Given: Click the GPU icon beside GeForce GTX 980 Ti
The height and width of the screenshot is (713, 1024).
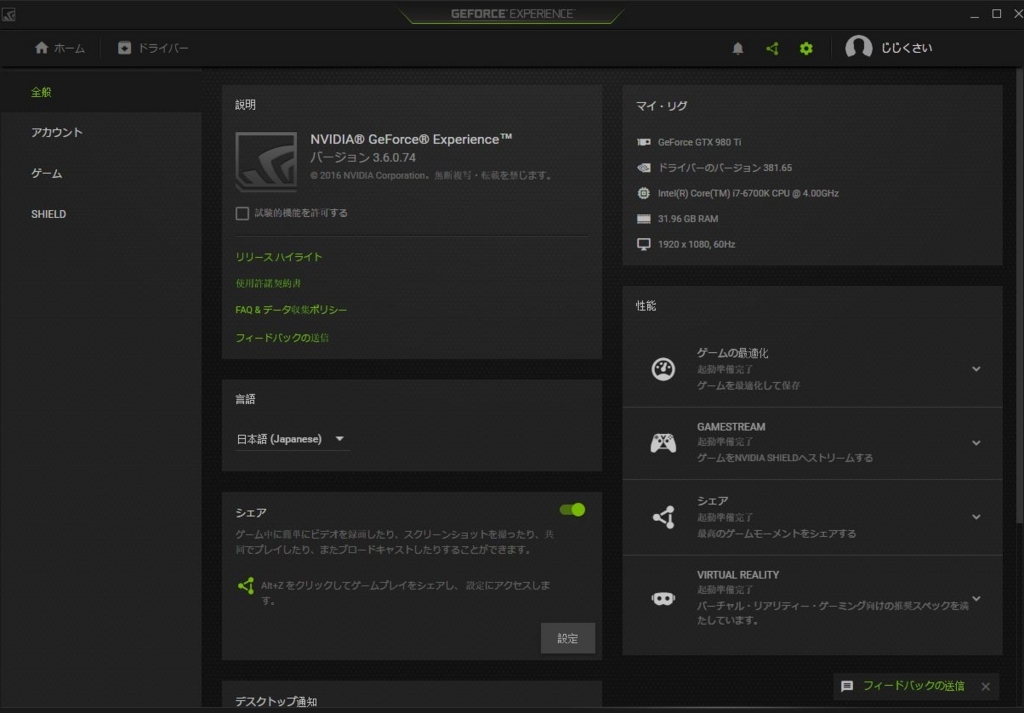Looking at the screenshot, I should click(643, 142).
